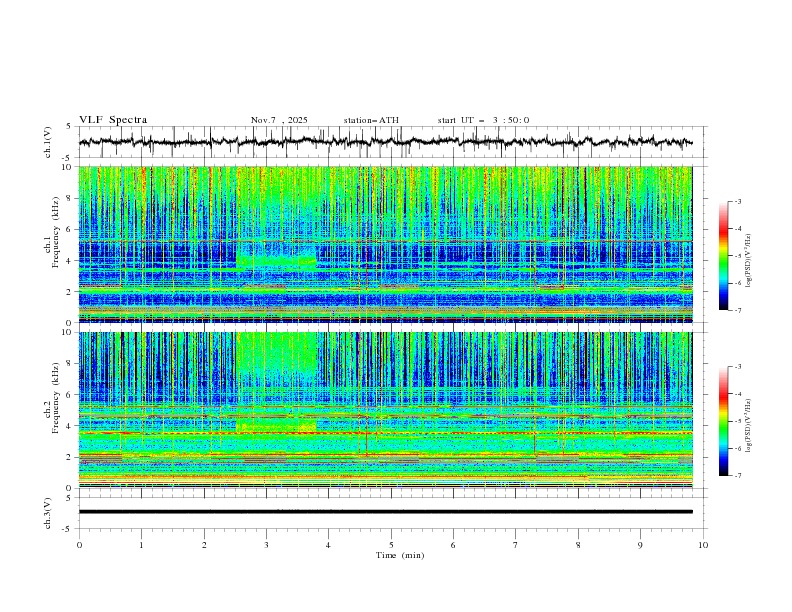Click the flat black ch.3 voltage trace

[385, 512]
